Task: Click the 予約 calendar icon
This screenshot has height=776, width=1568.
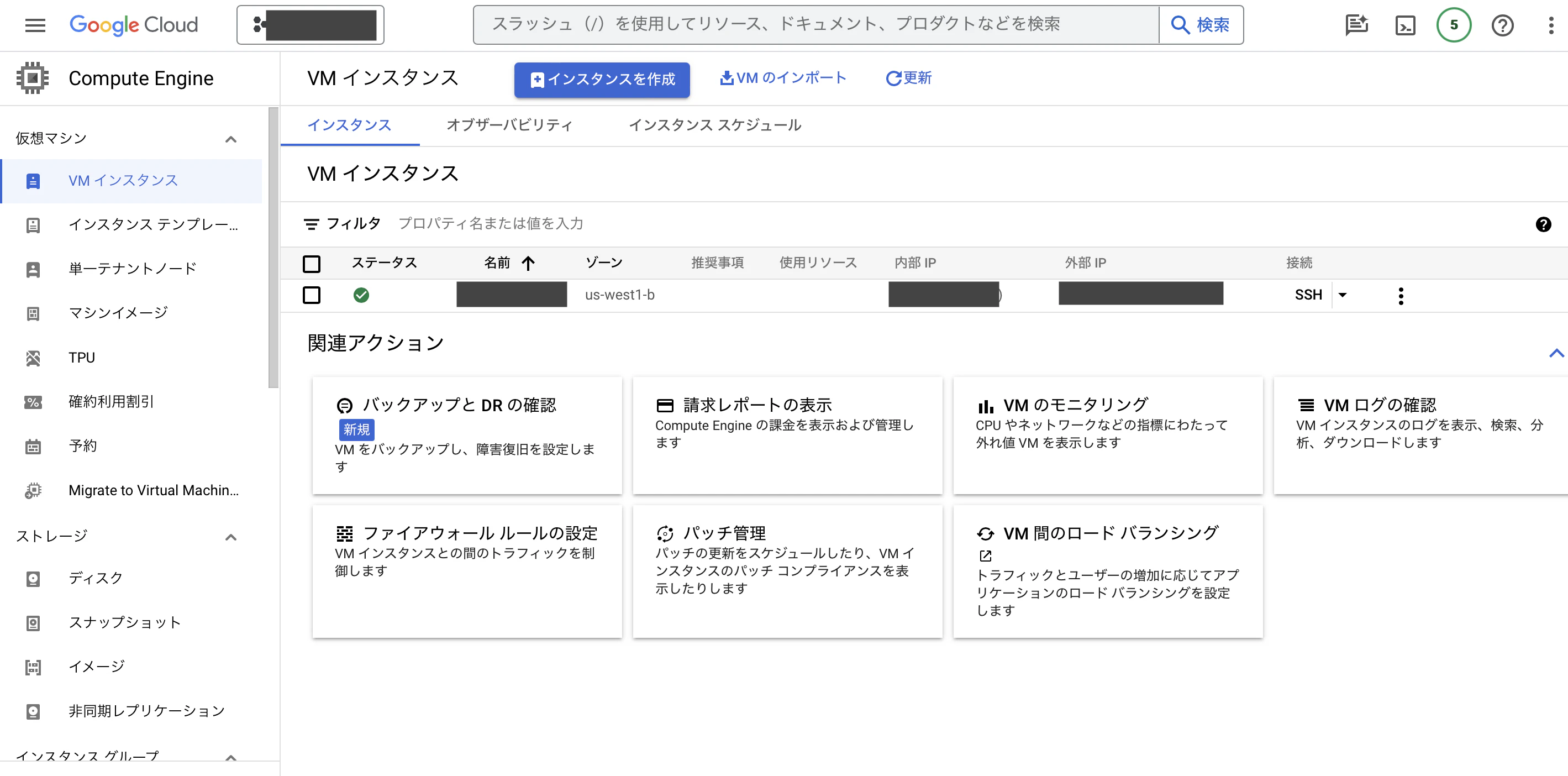Action: point(33,447)
